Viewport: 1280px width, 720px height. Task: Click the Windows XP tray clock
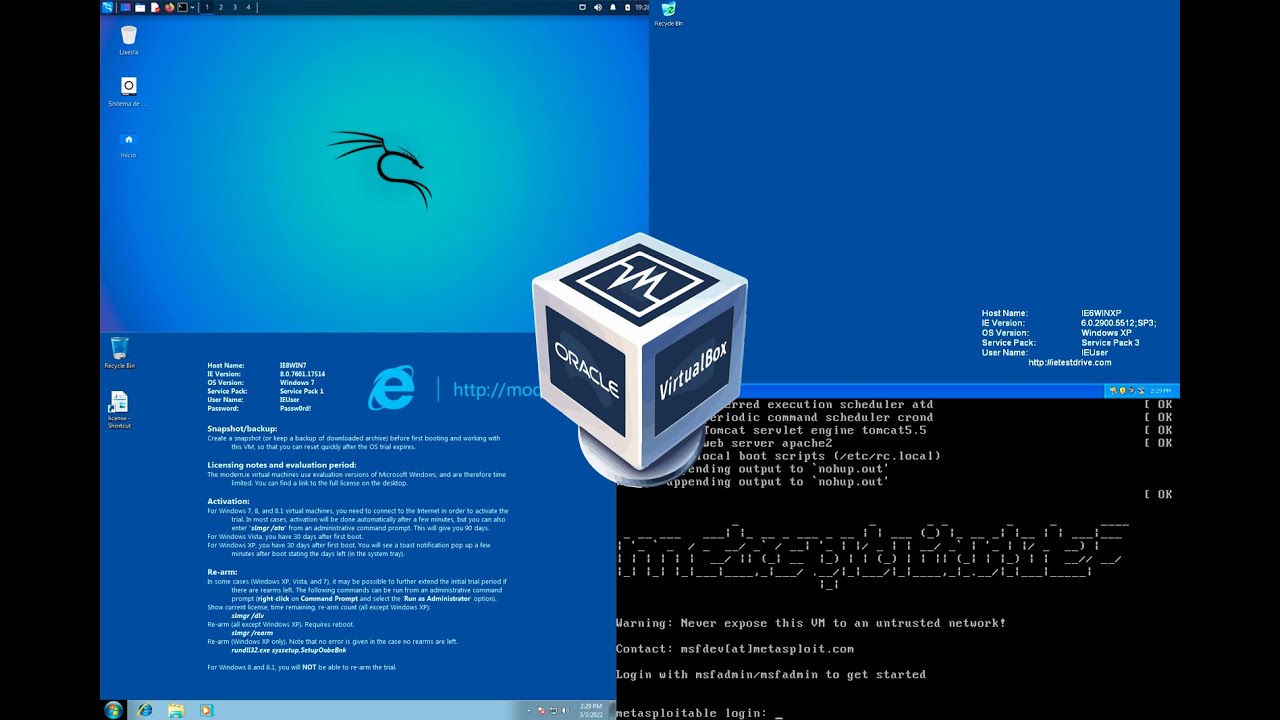1160,390
